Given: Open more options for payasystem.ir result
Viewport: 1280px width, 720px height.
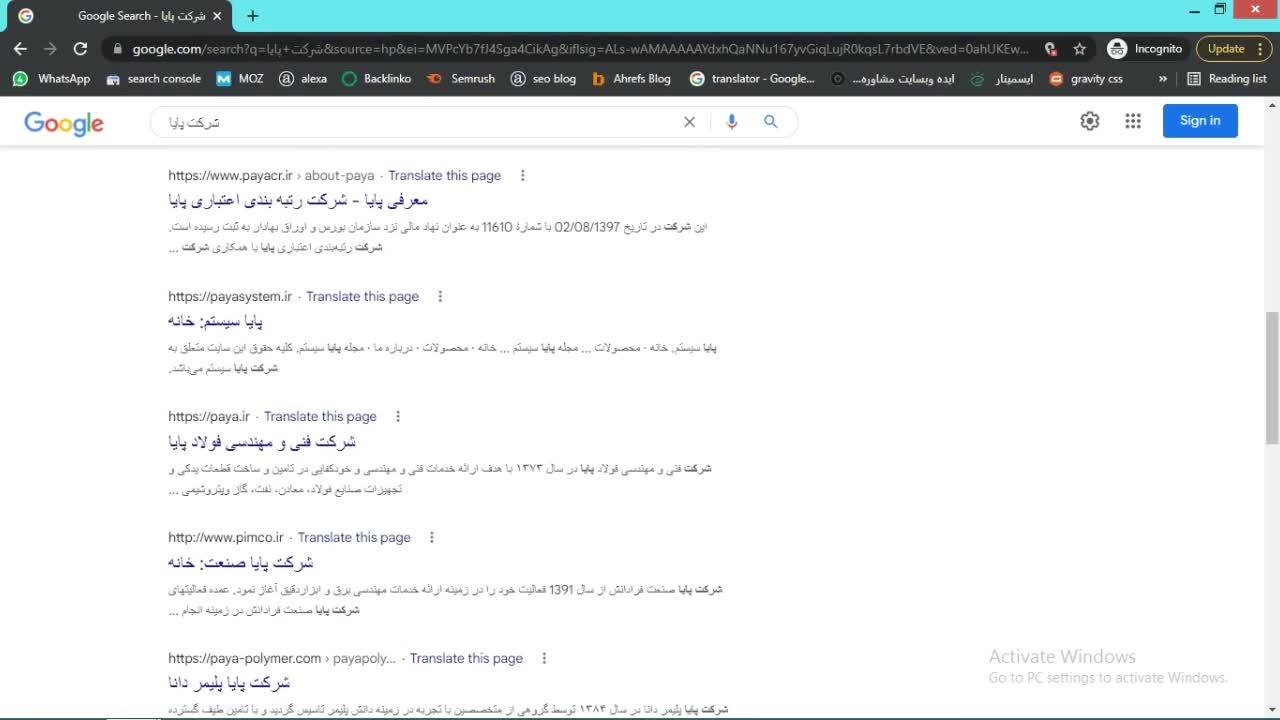Looking at the screenshot, I should point(440,297).
